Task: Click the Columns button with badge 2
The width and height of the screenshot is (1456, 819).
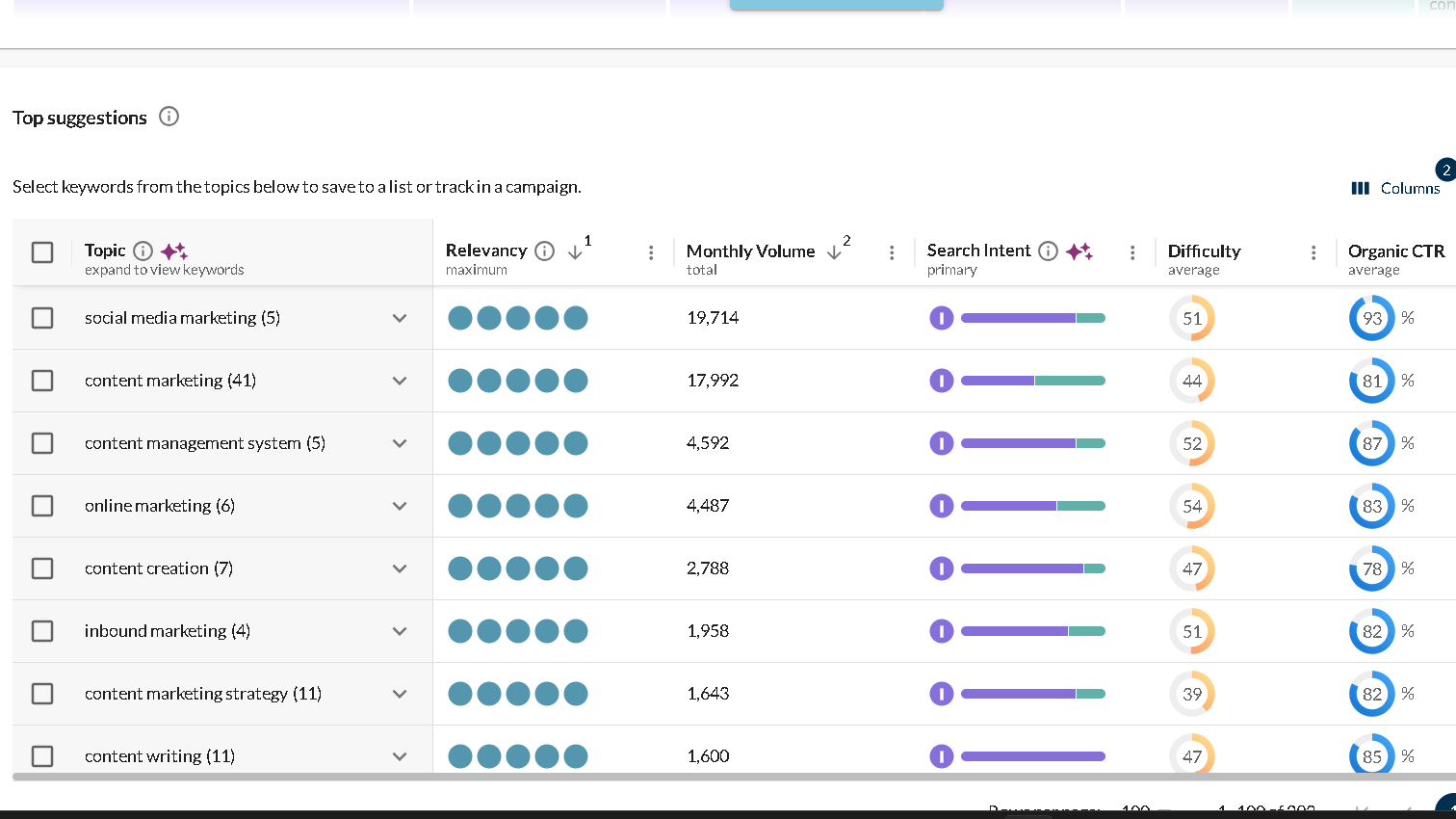Action: point(1409,188)
